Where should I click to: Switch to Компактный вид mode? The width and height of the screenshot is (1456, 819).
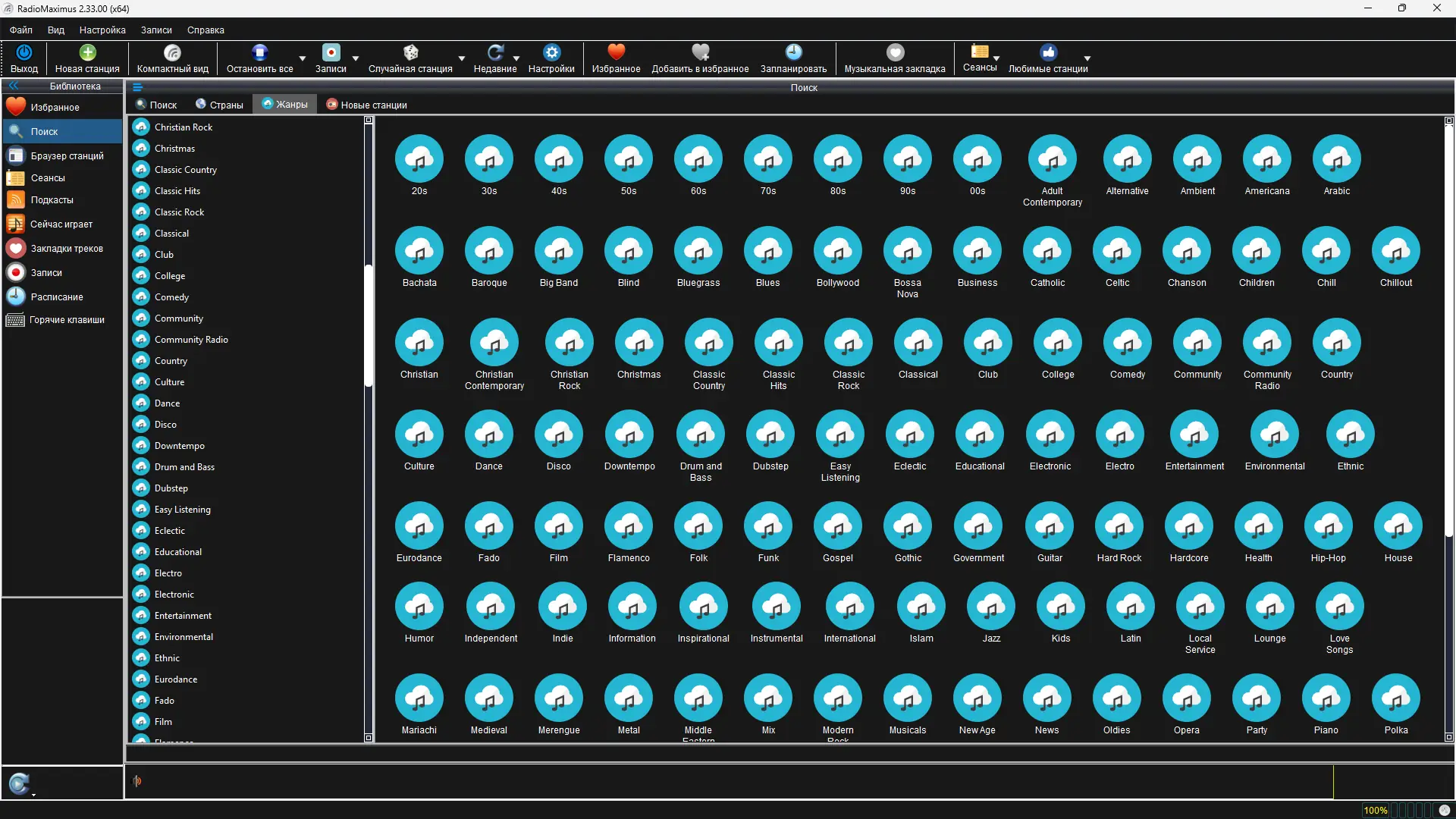pos(172,52)
